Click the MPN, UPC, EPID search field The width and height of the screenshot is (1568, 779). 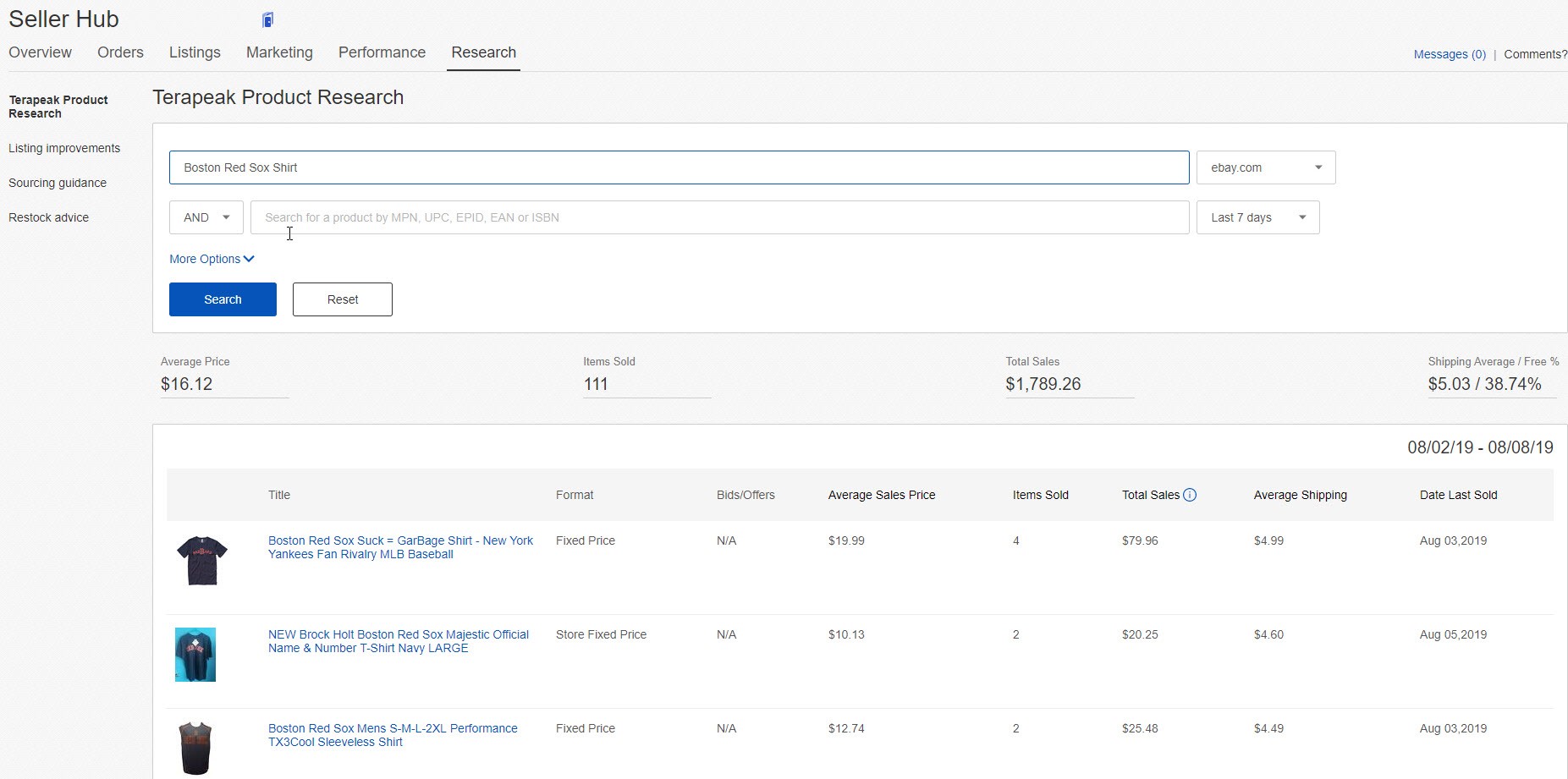(x=719, y=217)
